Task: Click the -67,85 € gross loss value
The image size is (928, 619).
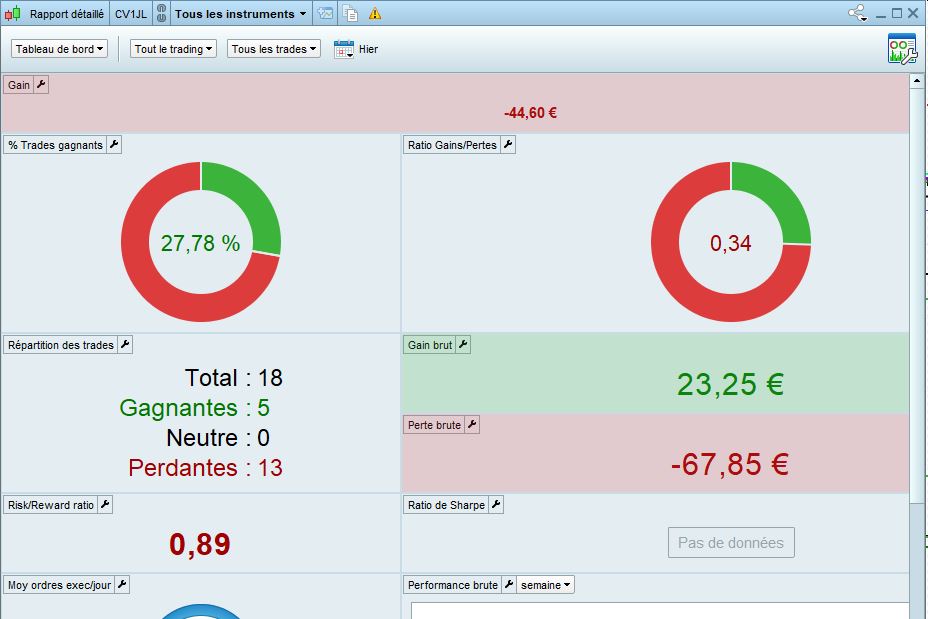Action: pyautogui.click(x=730, y=464)
